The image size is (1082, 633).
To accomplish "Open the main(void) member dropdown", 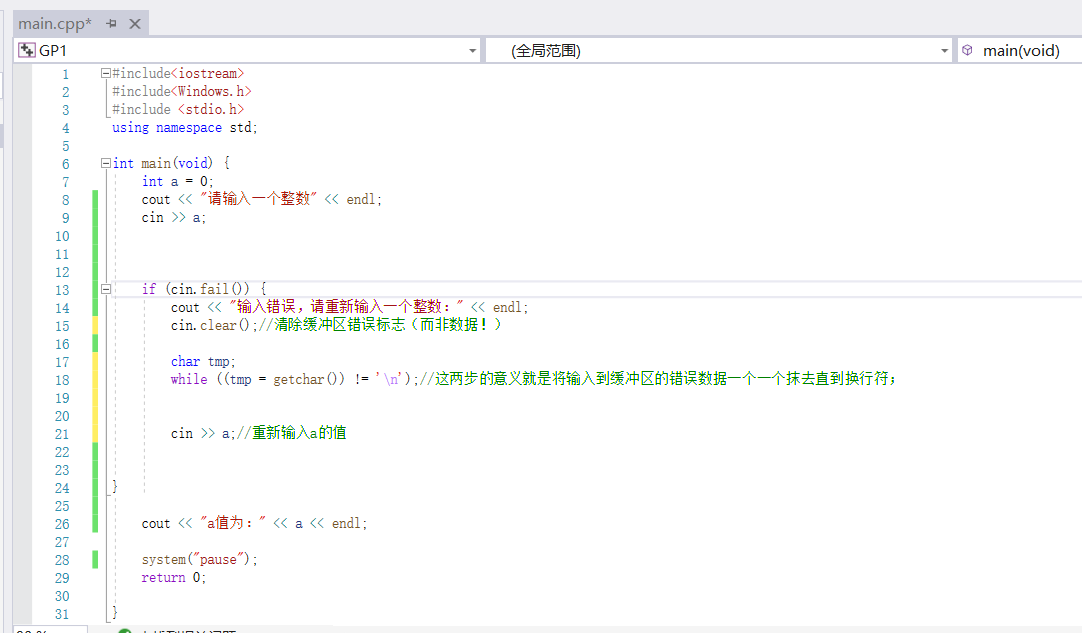I will [1021, 50].
